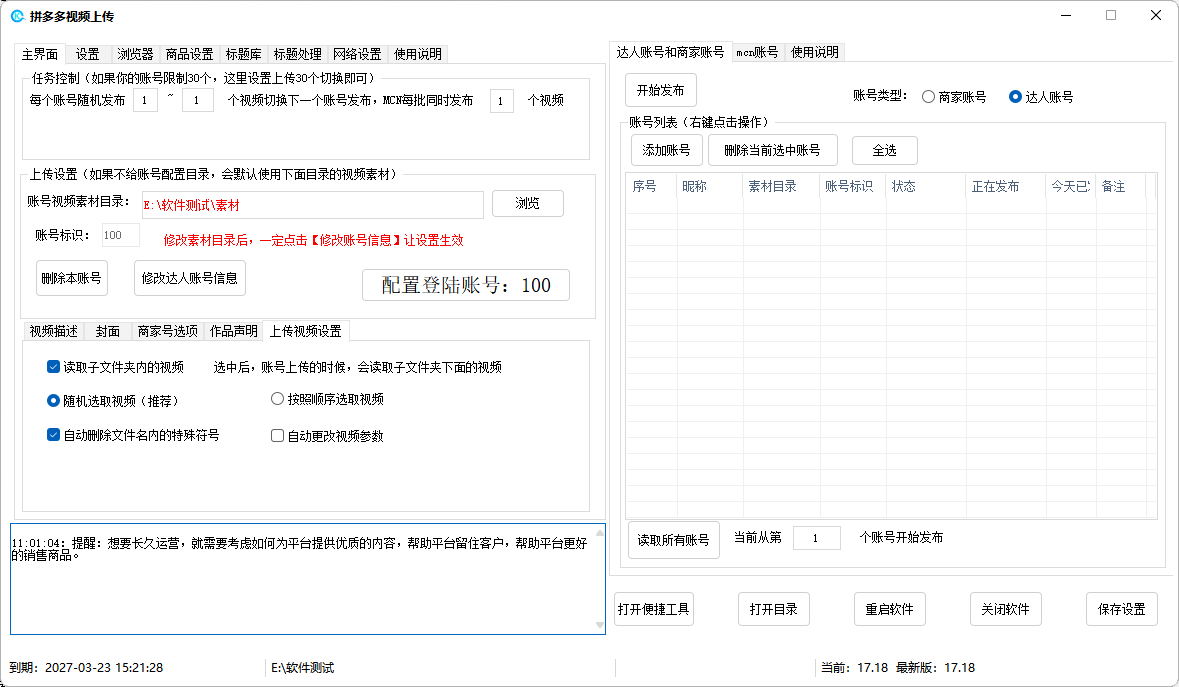Click the app logo icon in title bar

(x=17, y=15)
